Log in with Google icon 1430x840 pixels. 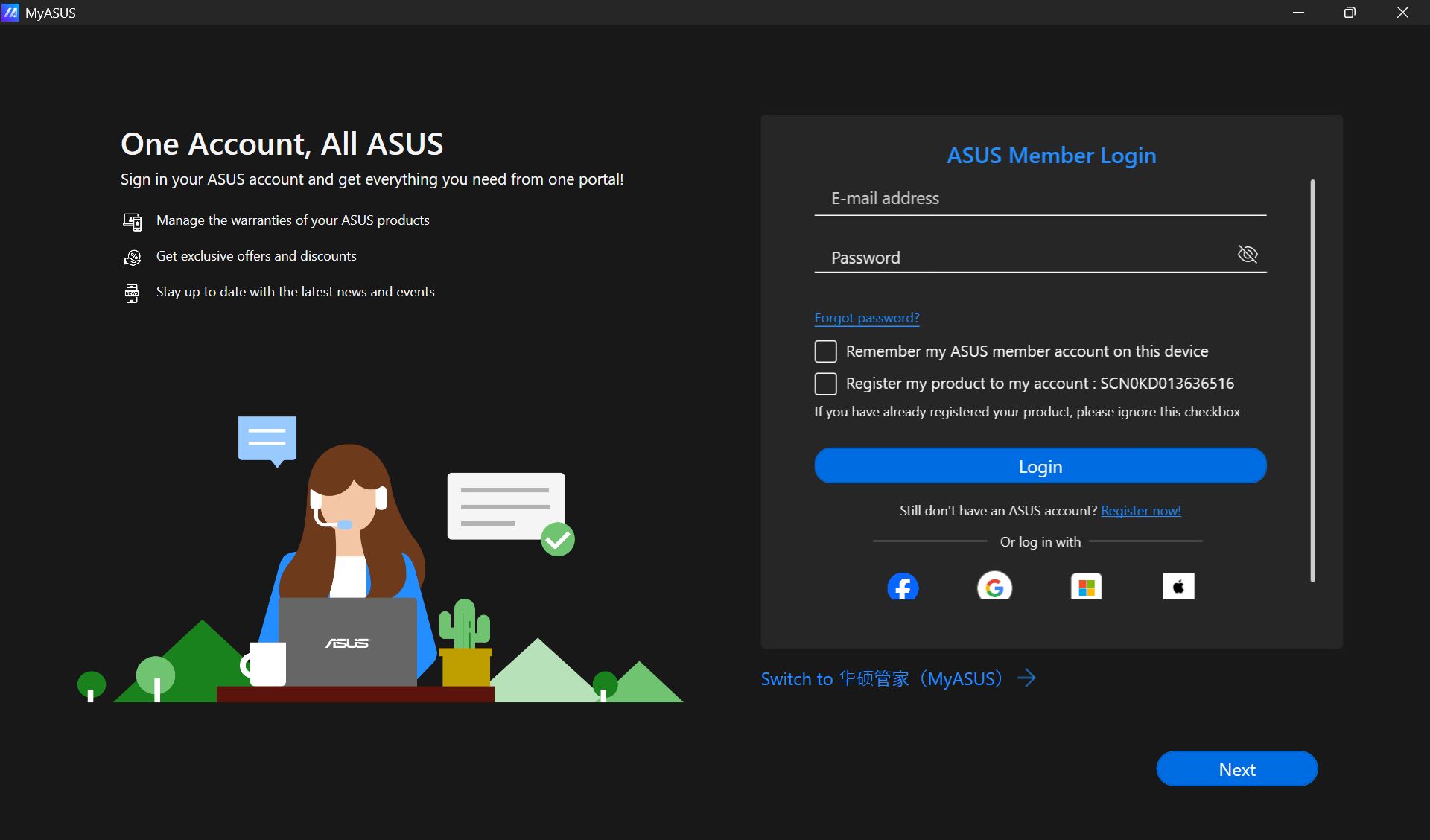pyautogui.click(x=994, y=587)
